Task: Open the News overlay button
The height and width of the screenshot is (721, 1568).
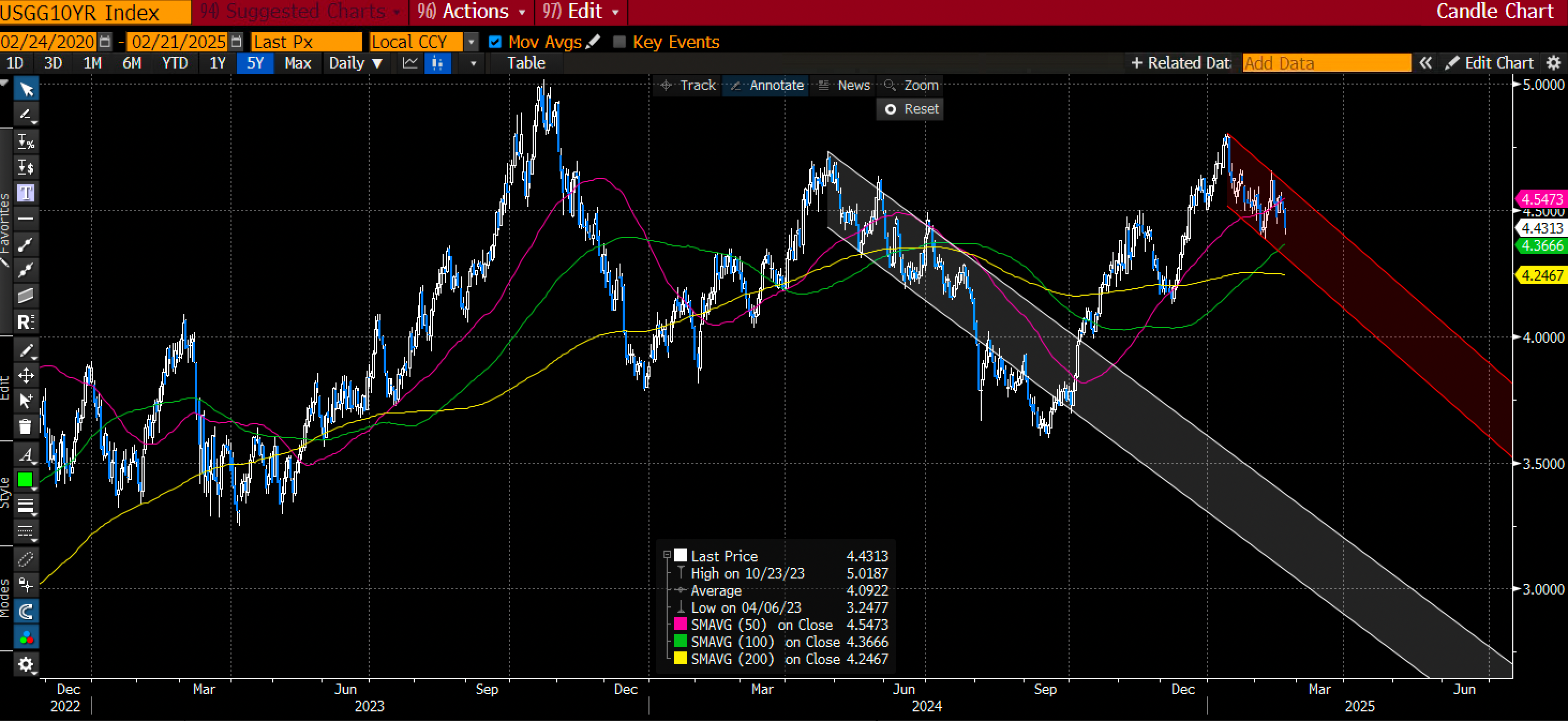Action: (843, 85)
